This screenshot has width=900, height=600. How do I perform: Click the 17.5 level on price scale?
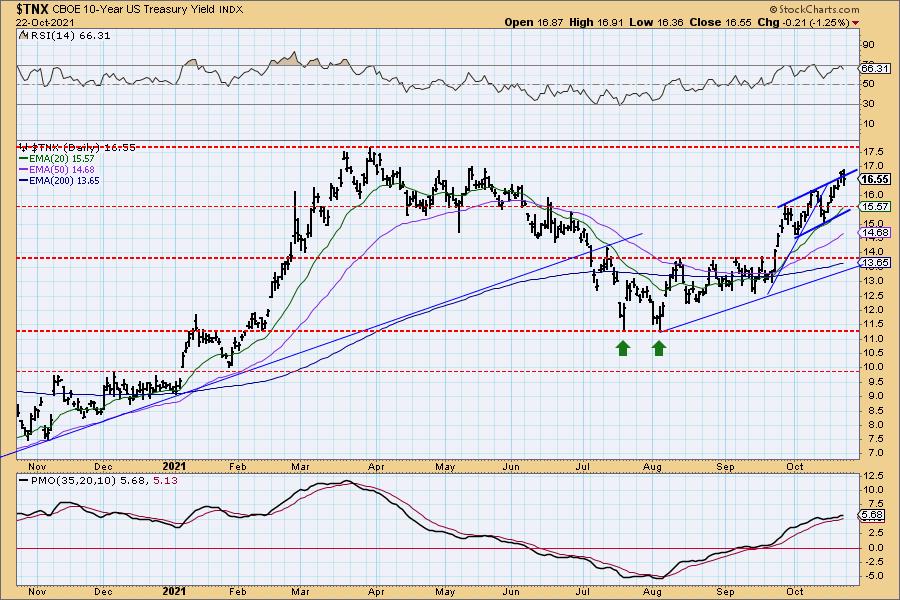[872, 152]
